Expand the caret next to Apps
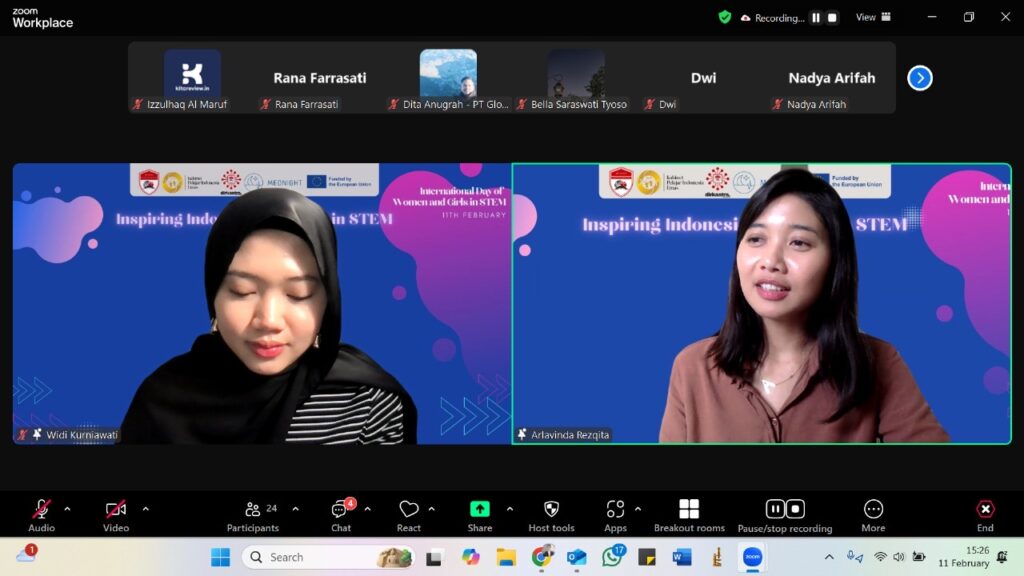Image resolution: width=1024 pixels, height=576 pixels. pyautogui.click(x=638, y=509)
